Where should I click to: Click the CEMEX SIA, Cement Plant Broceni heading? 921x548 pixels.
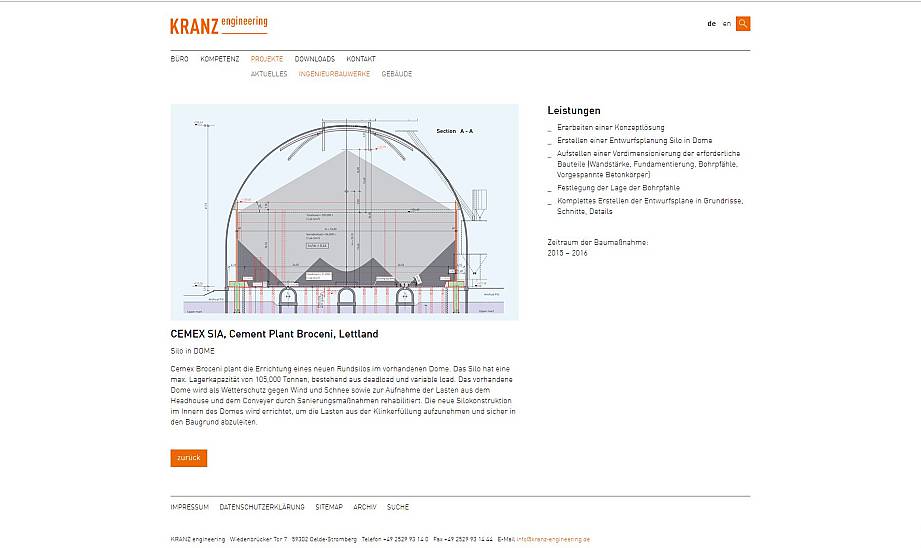[274, 334]
